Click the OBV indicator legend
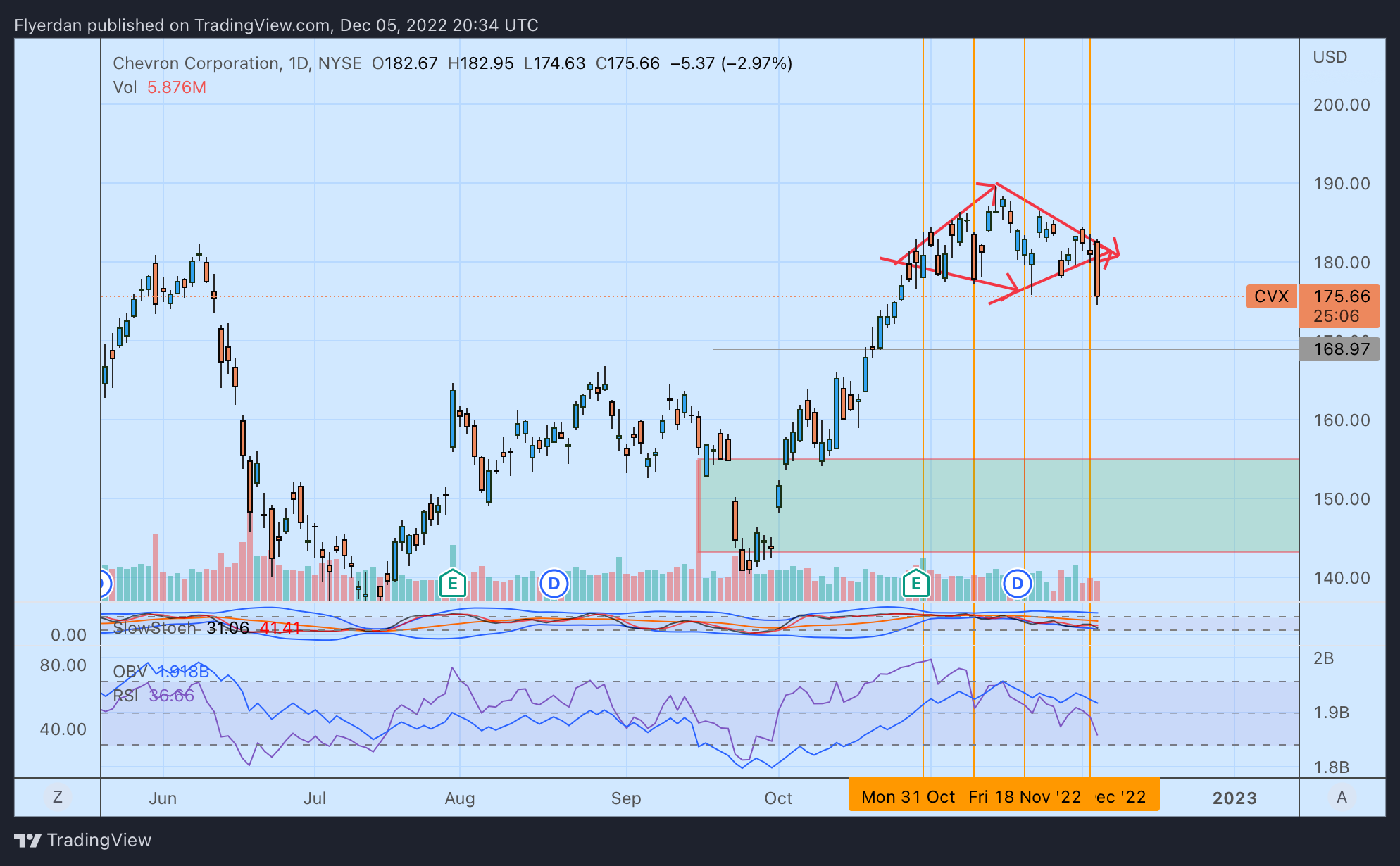 click(x=161, y=672)
